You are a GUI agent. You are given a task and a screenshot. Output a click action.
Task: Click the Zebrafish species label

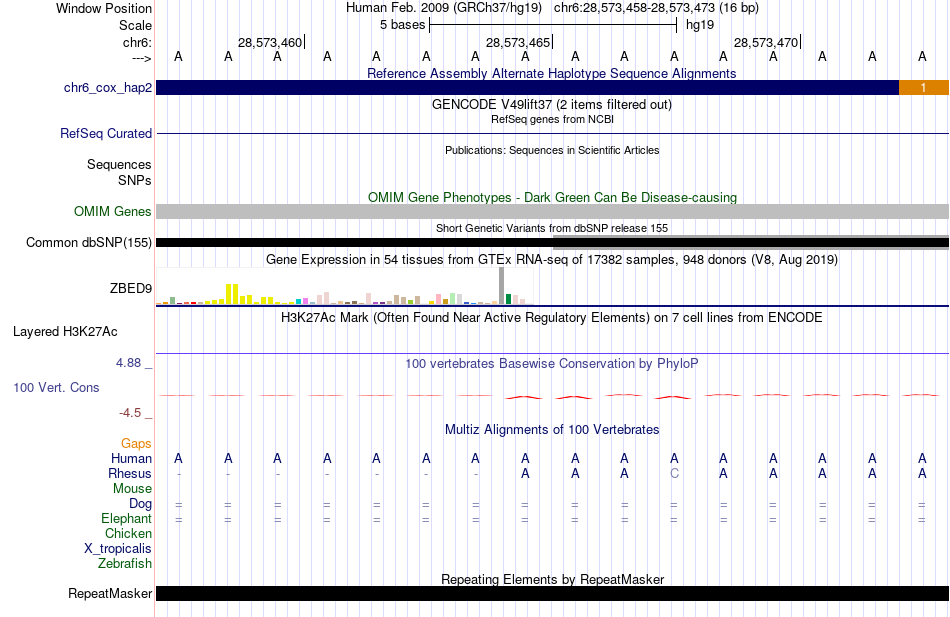tap(125, 564)
